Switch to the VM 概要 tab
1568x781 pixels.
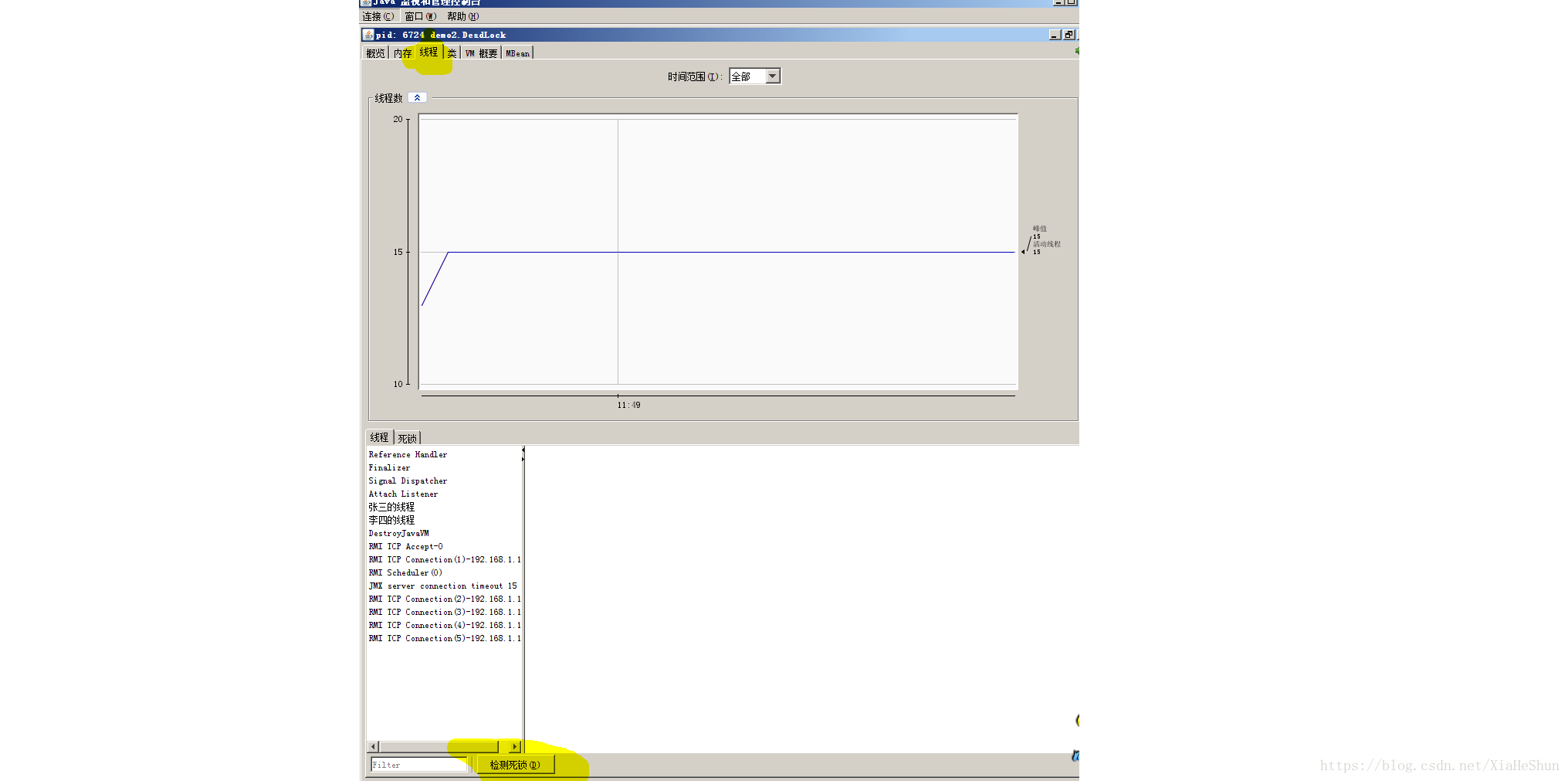coord(481,53)
